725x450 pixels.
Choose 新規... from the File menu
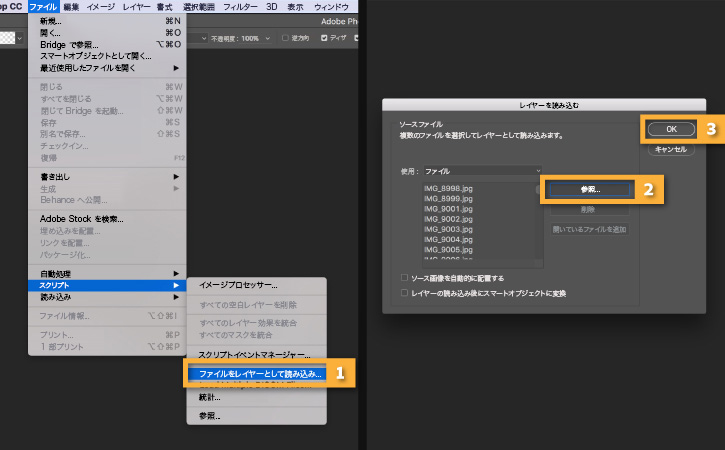107,21
